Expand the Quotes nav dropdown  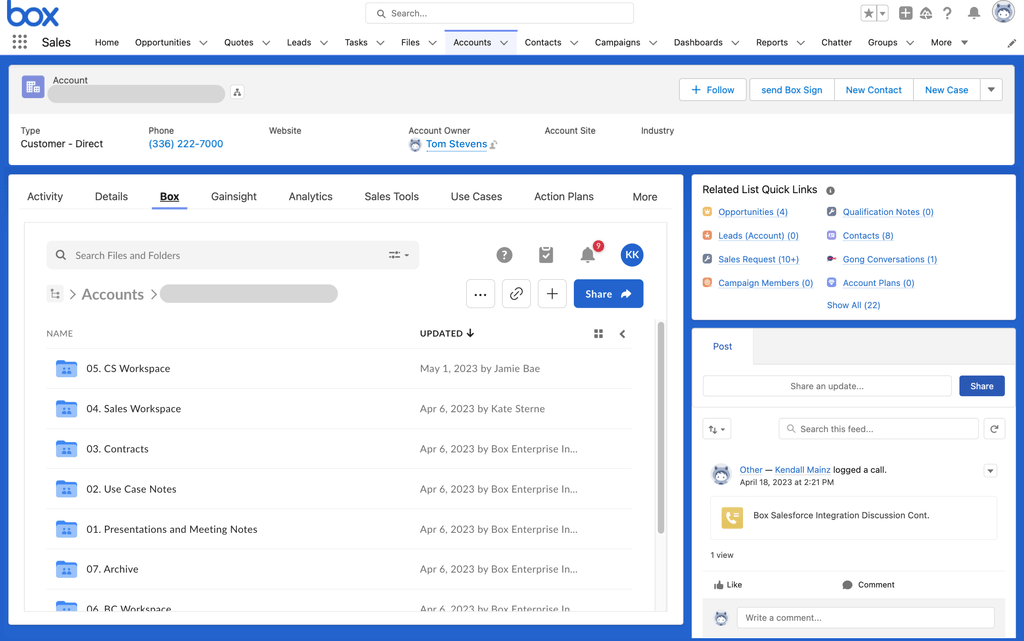click(x=266, y=43)
